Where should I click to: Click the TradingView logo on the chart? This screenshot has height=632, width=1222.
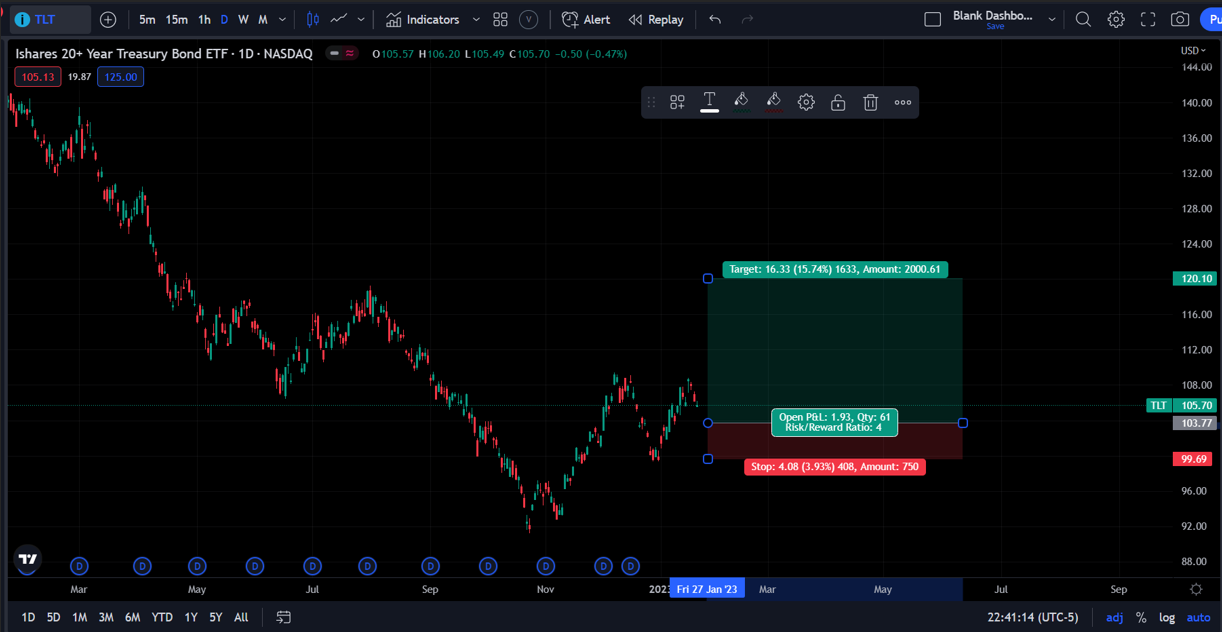(28, 560)
